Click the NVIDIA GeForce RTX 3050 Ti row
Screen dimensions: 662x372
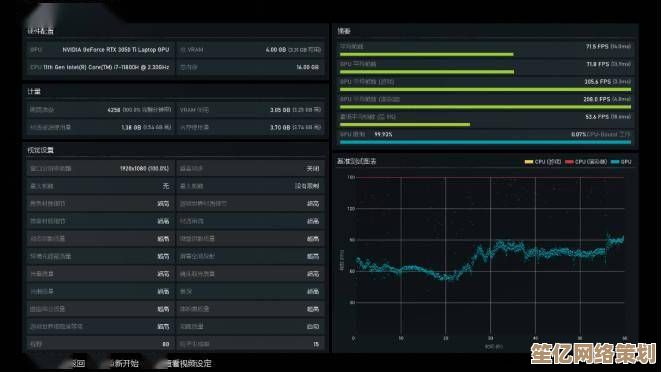[100, 50]
